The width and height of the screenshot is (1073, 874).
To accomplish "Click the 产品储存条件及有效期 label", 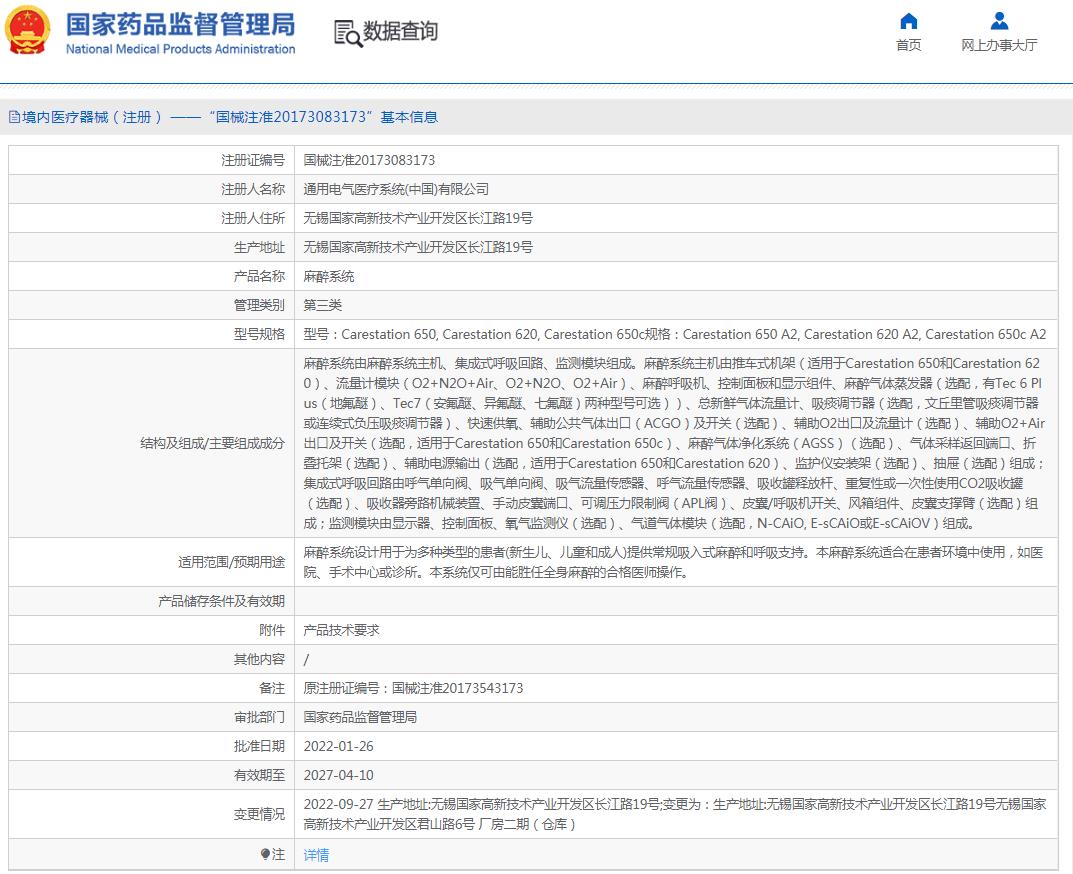I will pyautogui.click(x=221, y=601).
